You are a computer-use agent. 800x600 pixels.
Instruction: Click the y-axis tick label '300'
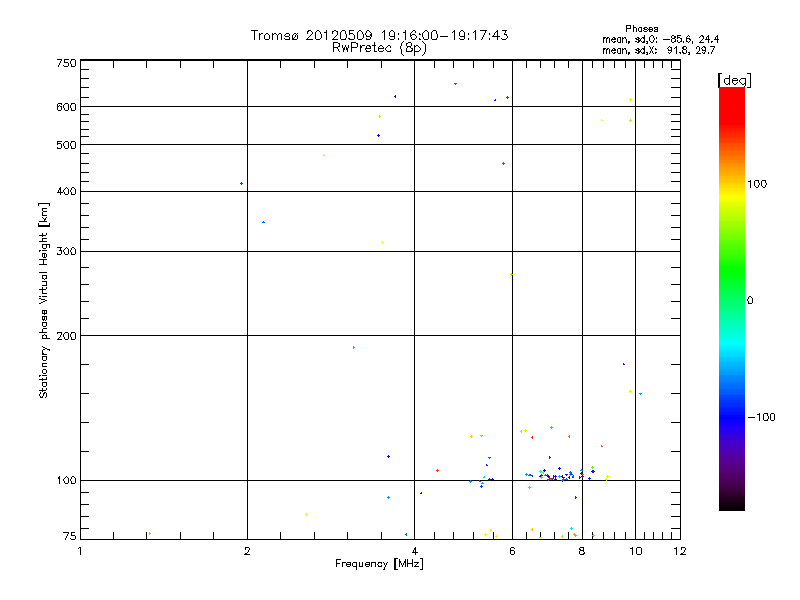(x=66, y=252)
